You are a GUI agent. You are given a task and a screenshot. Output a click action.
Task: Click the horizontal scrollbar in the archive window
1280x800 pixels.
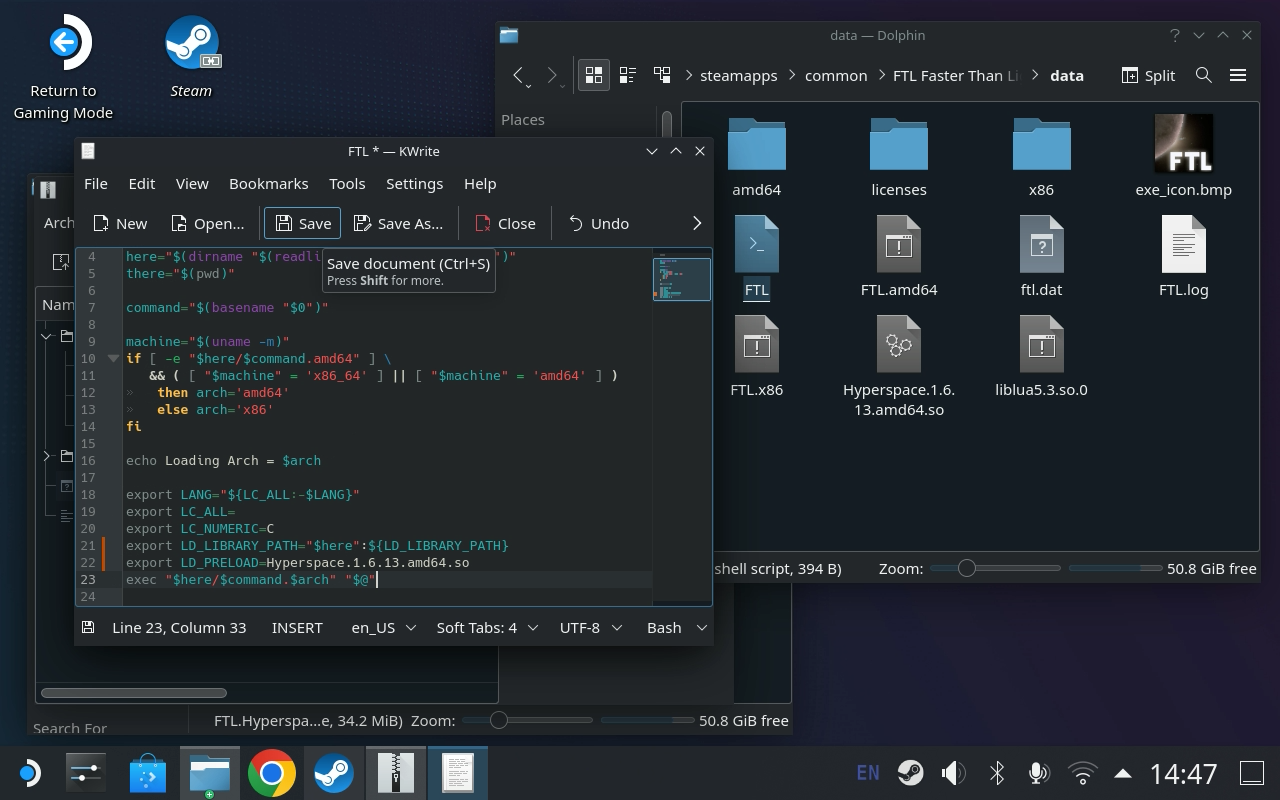(x=133, y=692)
